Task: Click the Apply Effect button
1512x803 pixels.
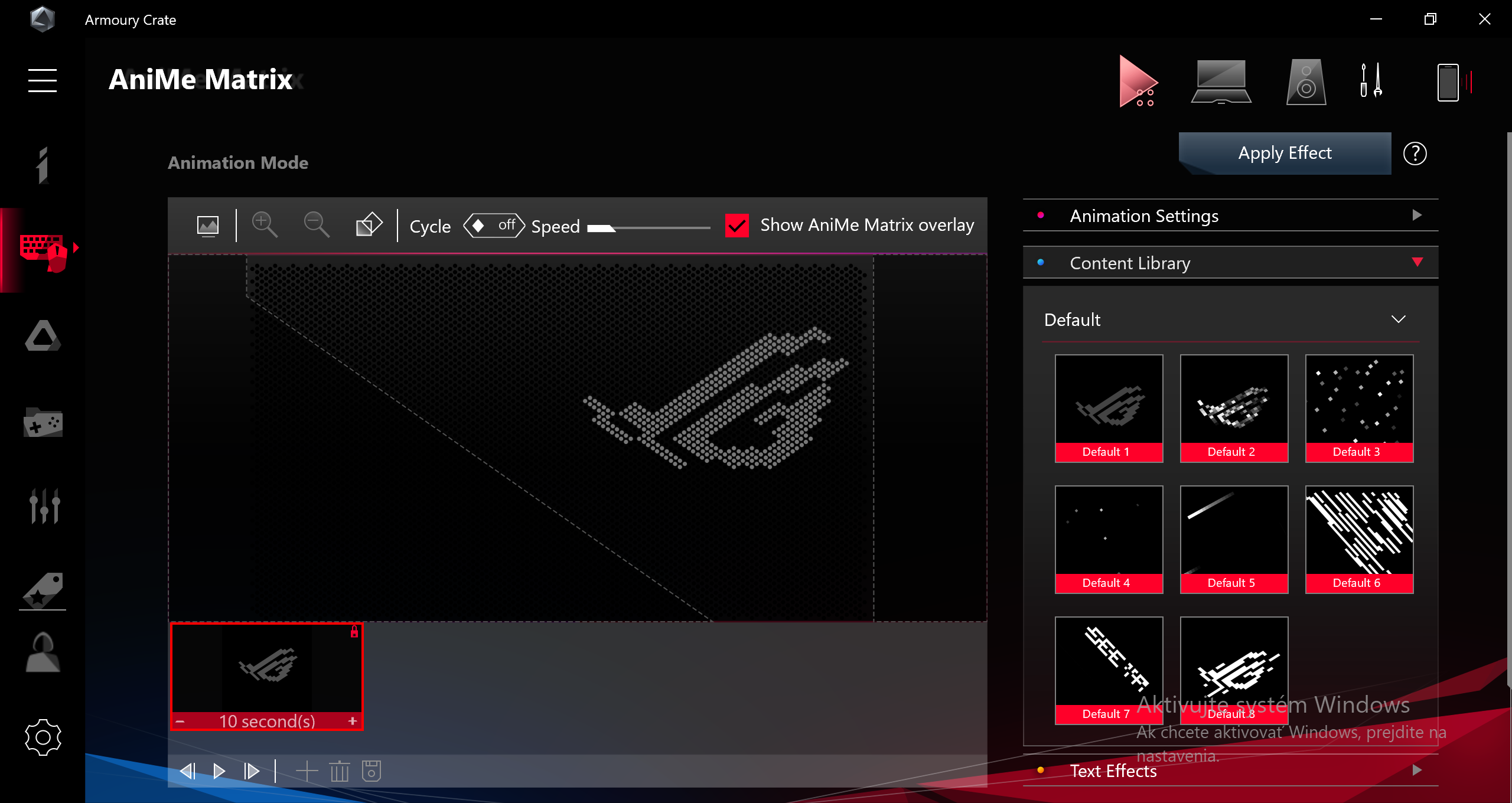Action: 1285,153
